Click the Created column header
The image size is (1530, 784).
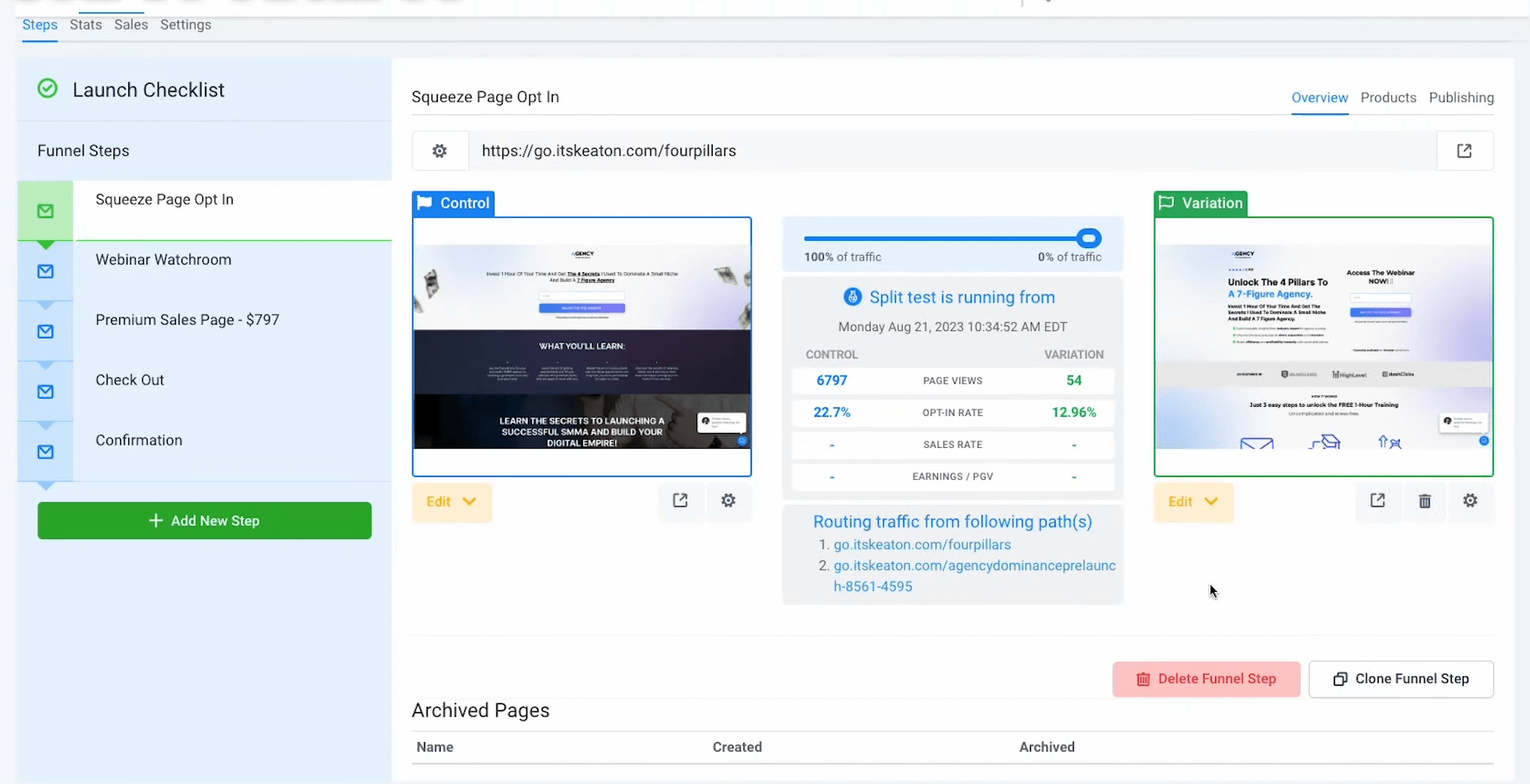737,747
